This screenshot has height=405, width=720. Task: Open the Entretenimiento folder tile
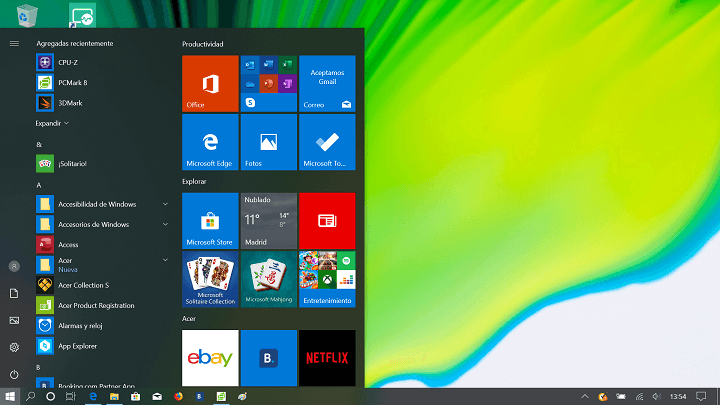tap(327, 279)
